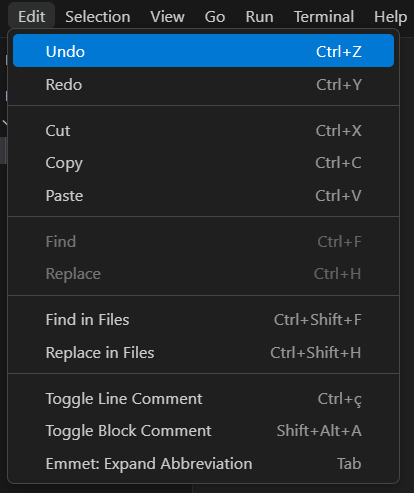Toggle Block Comment from the menu
The height and width of the screenshot is (493, 414).
(x=203, y=431)
